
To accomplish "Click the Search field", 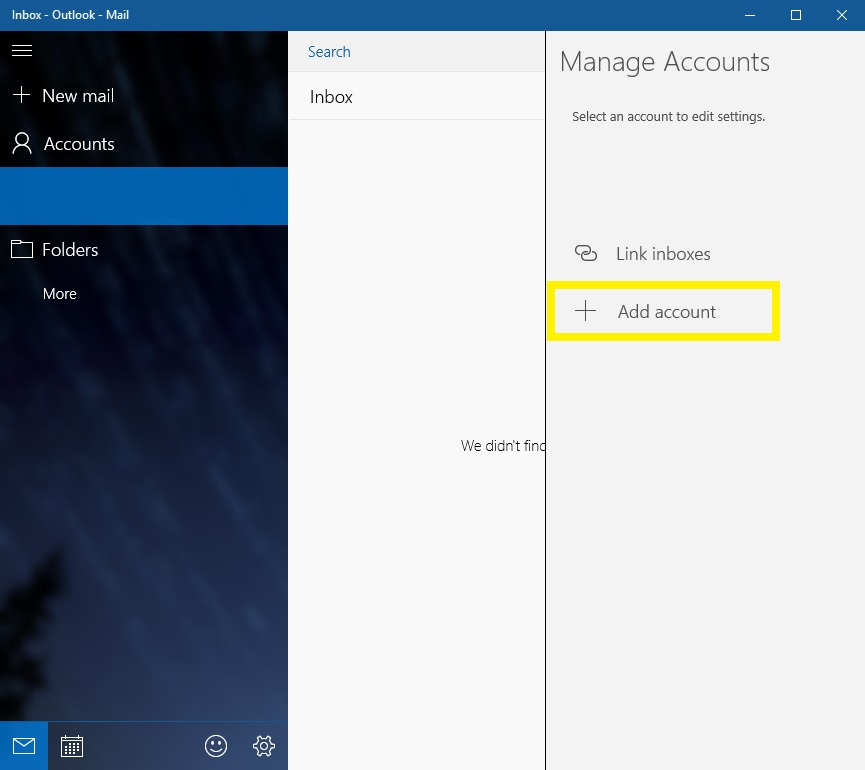I will [416, 51].
